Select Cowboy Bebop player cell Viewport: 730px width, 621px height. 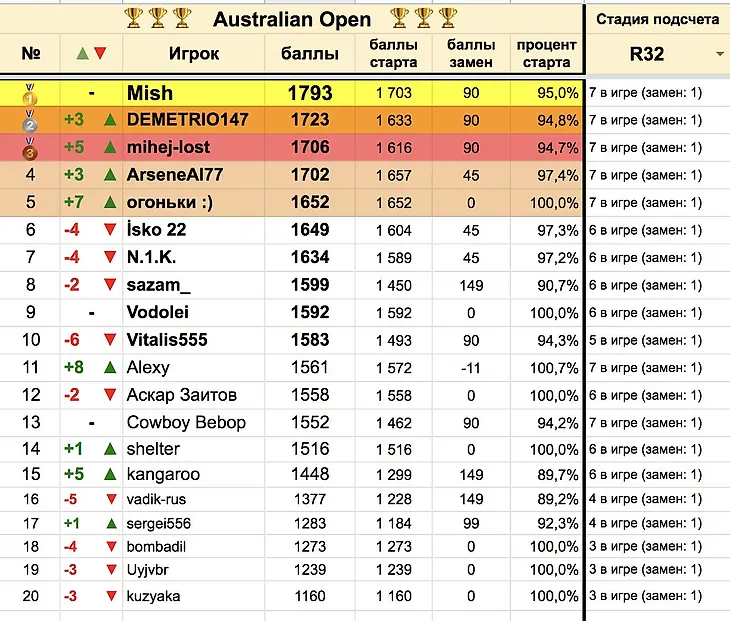coord(194,423)
